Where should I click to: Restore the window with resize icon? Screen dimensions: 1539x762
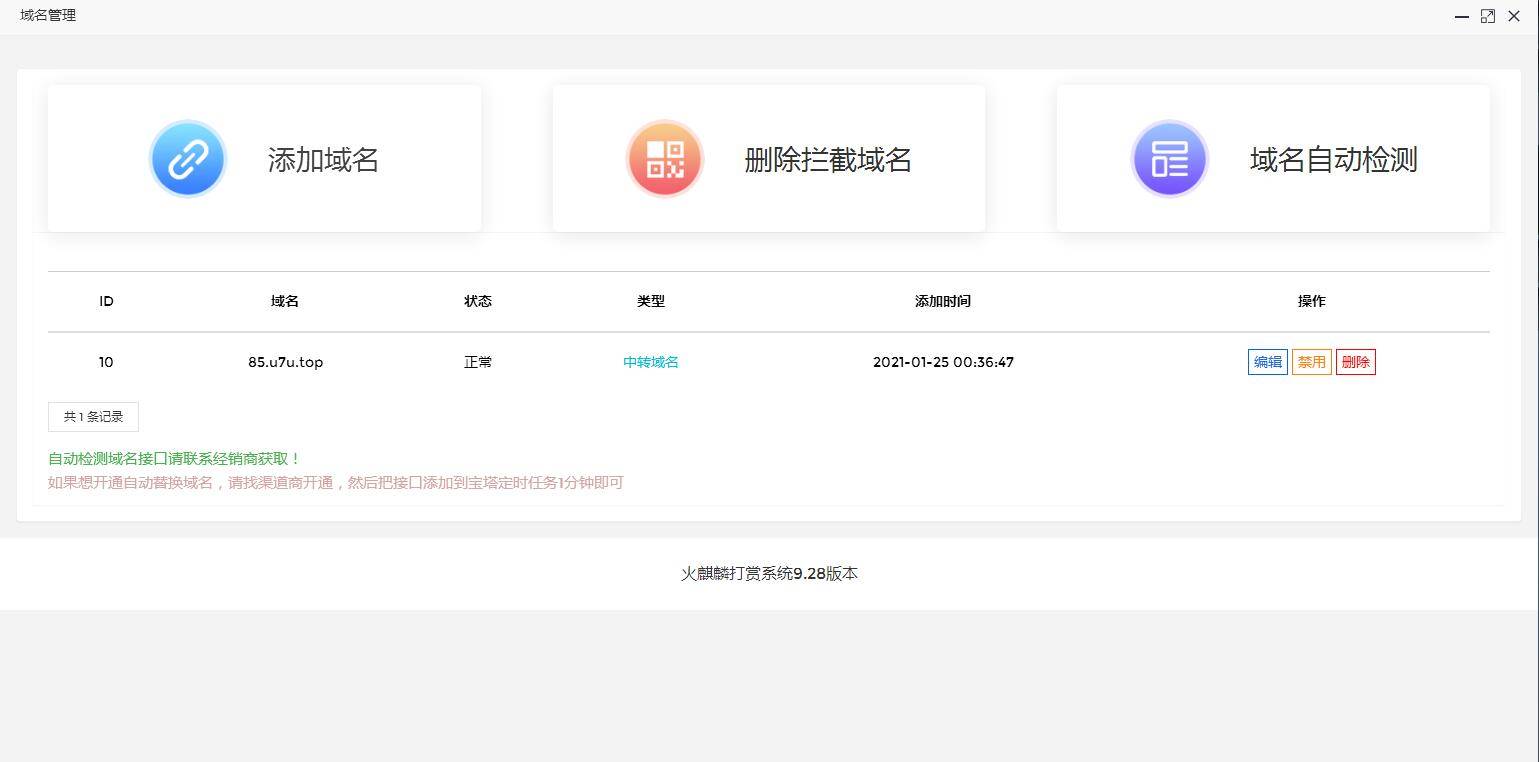1487,16
